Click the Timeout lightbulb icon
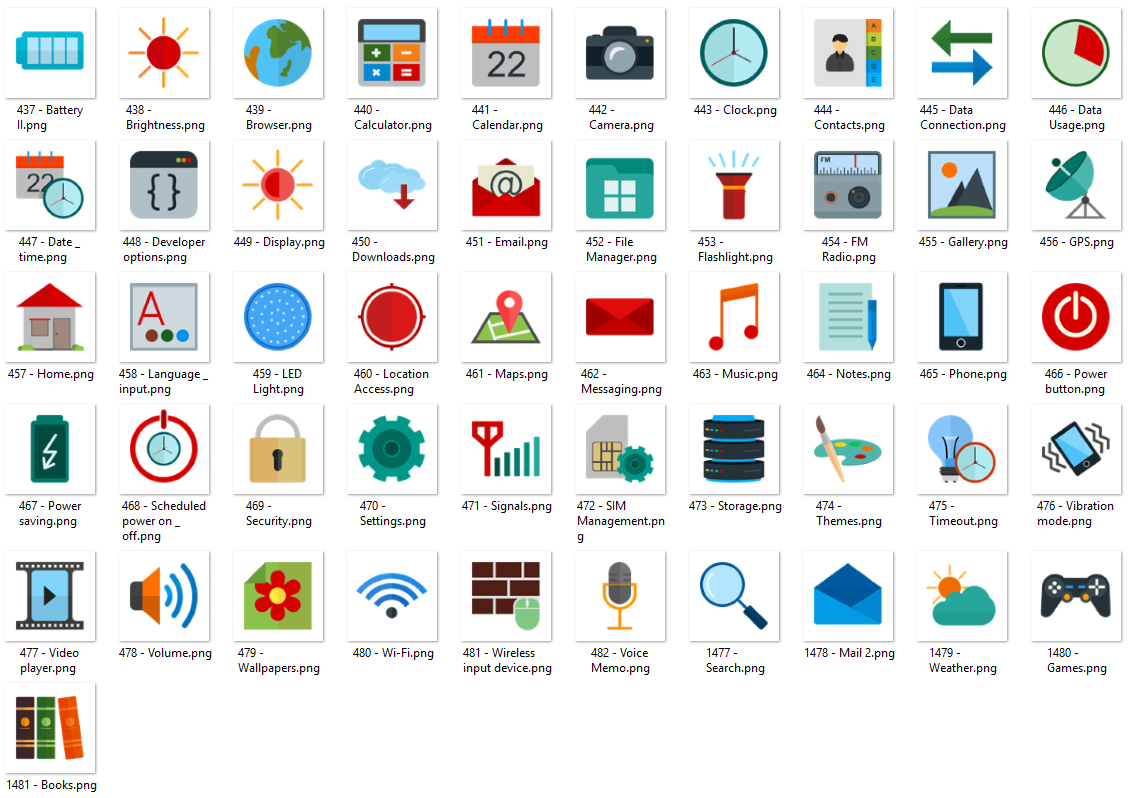1129x798 pixels. point(962,449)
